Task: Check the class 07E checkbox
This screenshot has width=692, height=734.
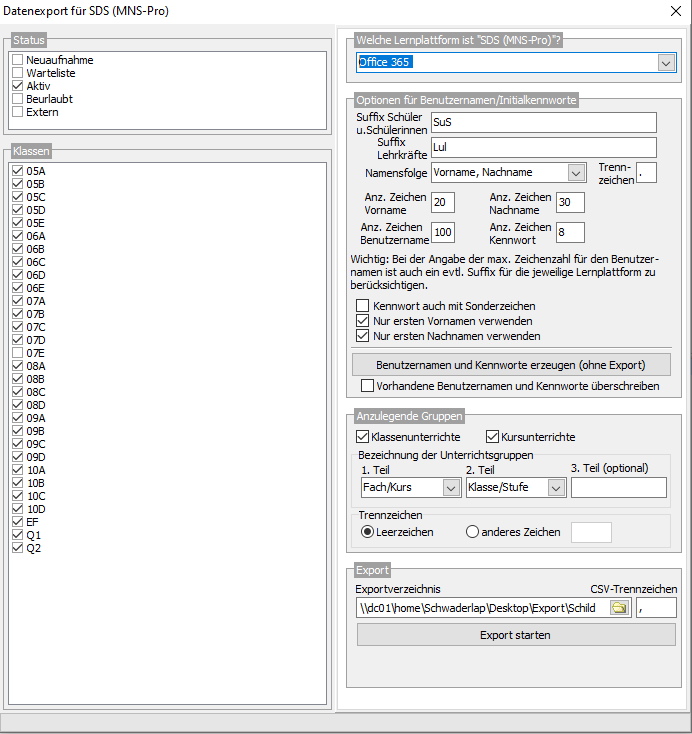Action: (x=17, y=353)
